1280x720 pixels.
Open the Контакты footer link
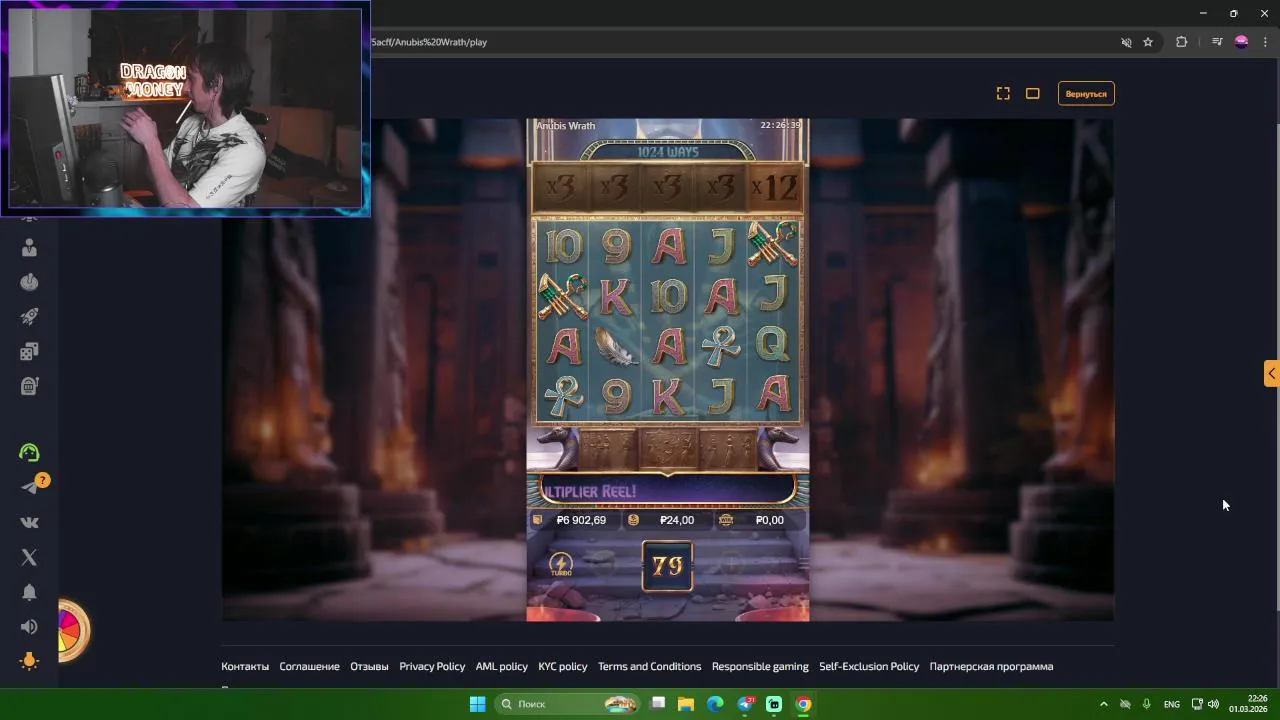coord(245,666)
